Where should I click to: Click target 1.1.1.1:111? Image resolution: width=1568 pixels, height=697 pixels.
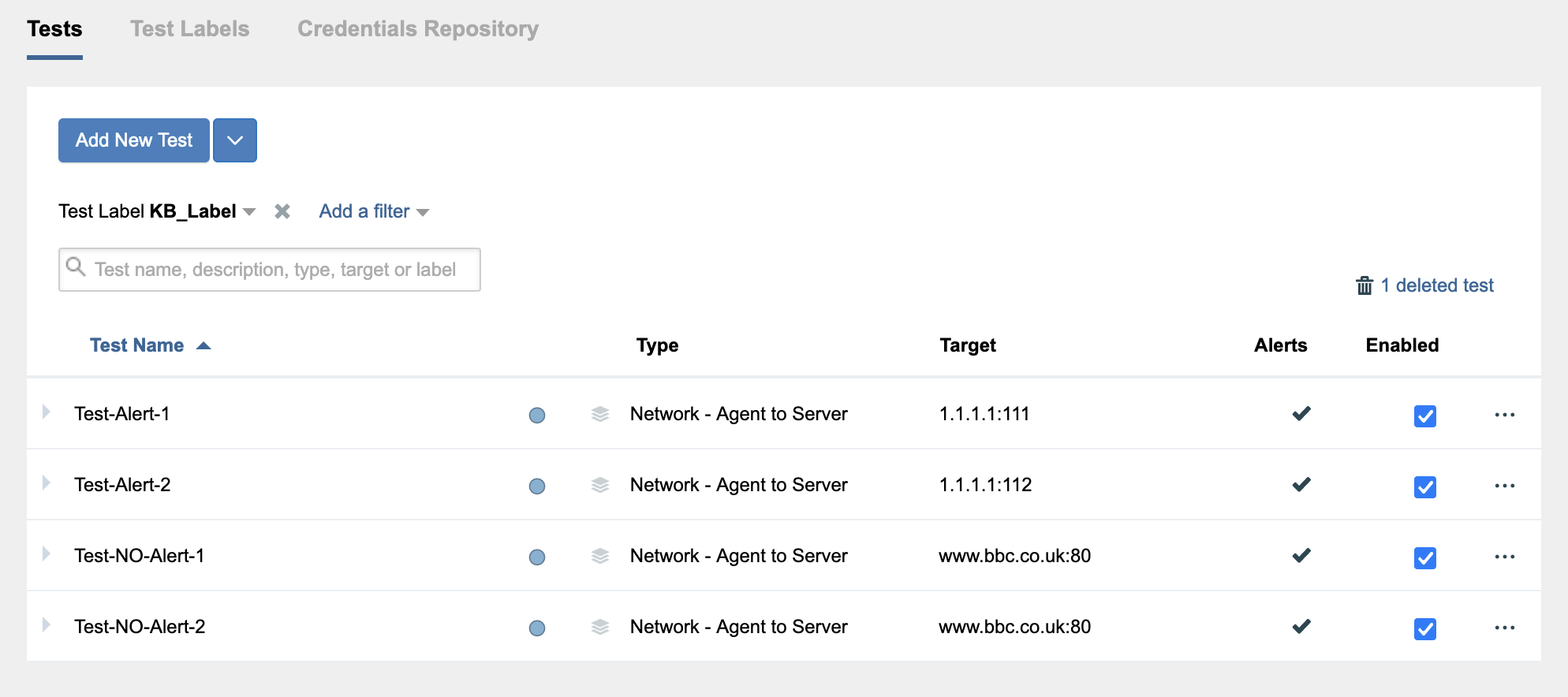[984, 414]
